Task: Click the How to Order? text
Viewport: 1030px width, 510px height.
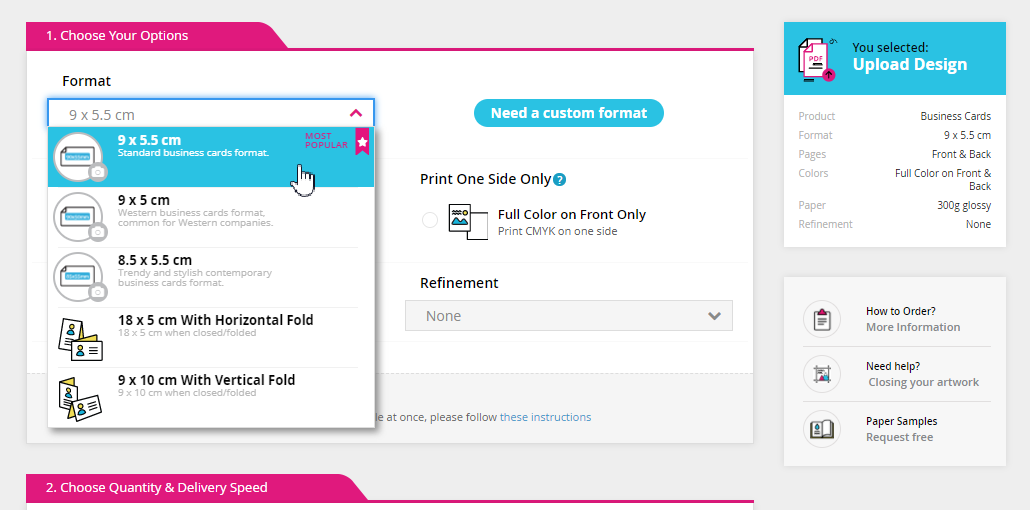Action: (x=901, y=312)
